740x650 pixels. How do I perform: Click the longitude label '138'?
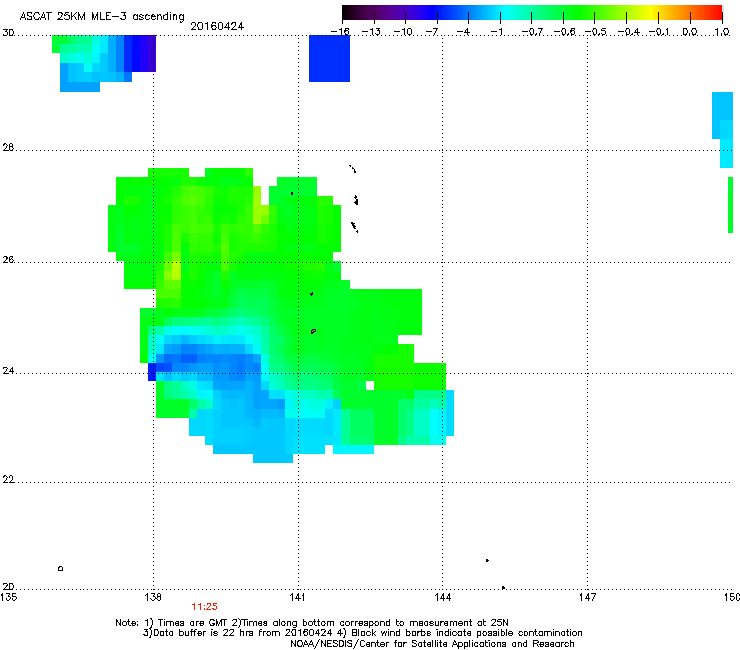(153, 597)
